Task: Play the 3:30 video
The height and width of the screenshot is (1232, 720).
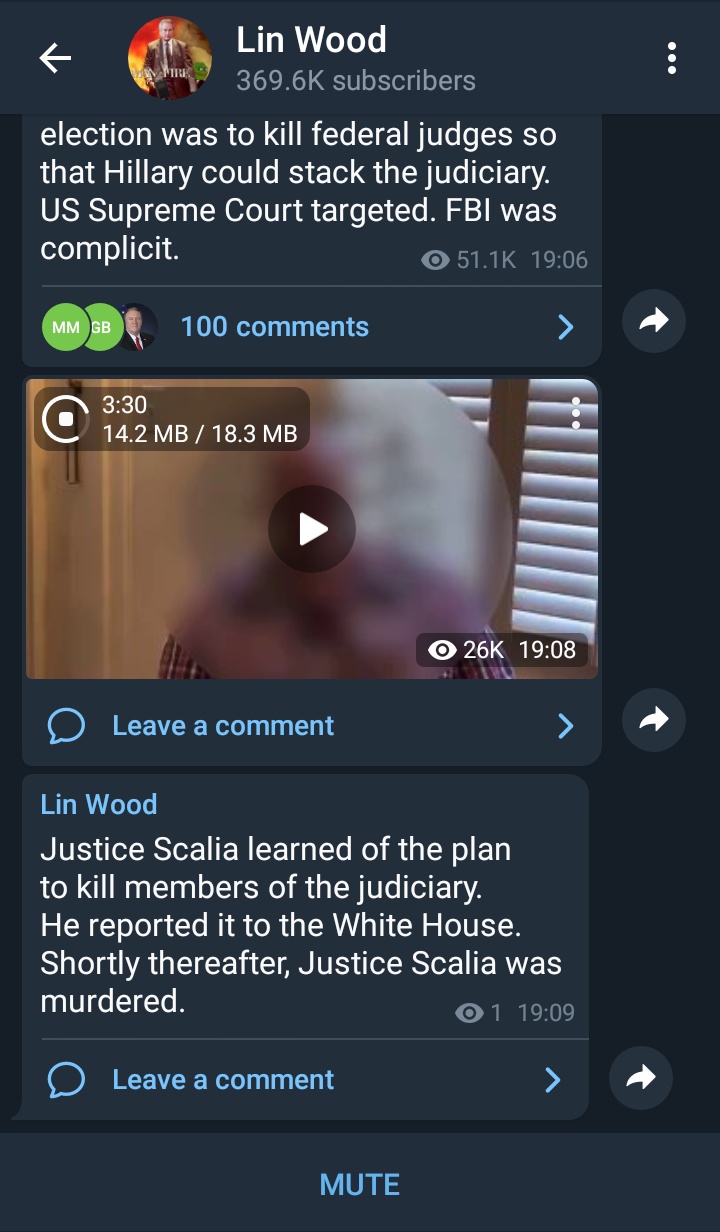Action: pyautogui.click(x=312, y=529)
